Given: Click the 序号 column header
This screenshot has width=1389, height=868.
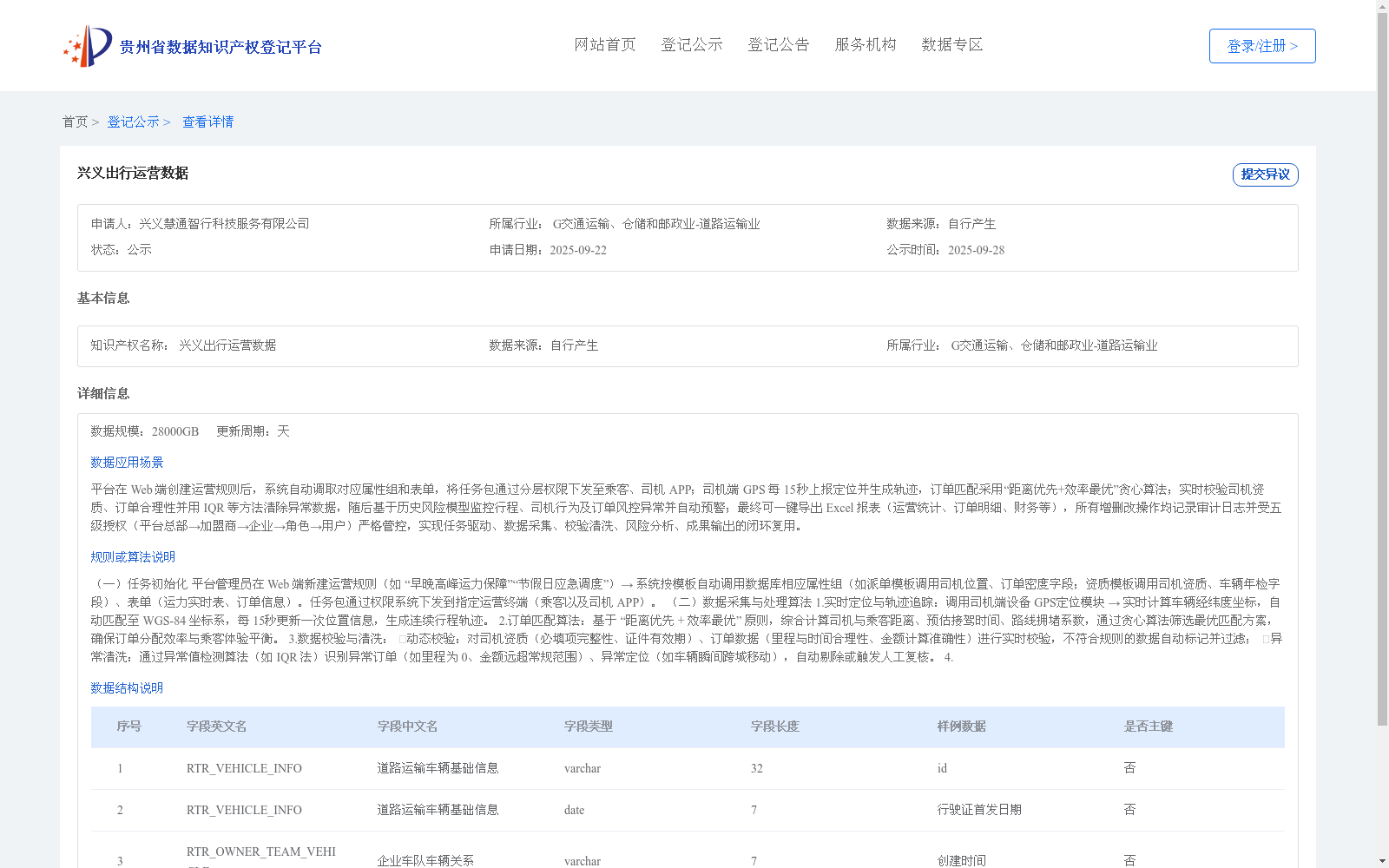Looking at the screenshot, I should click(129, 727).
